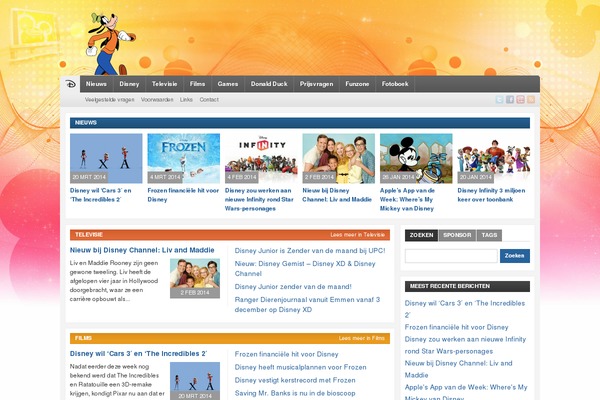This screenshot has width=600, height=400.
Task: Click the Nieuws section header bar
Action: 300,123
